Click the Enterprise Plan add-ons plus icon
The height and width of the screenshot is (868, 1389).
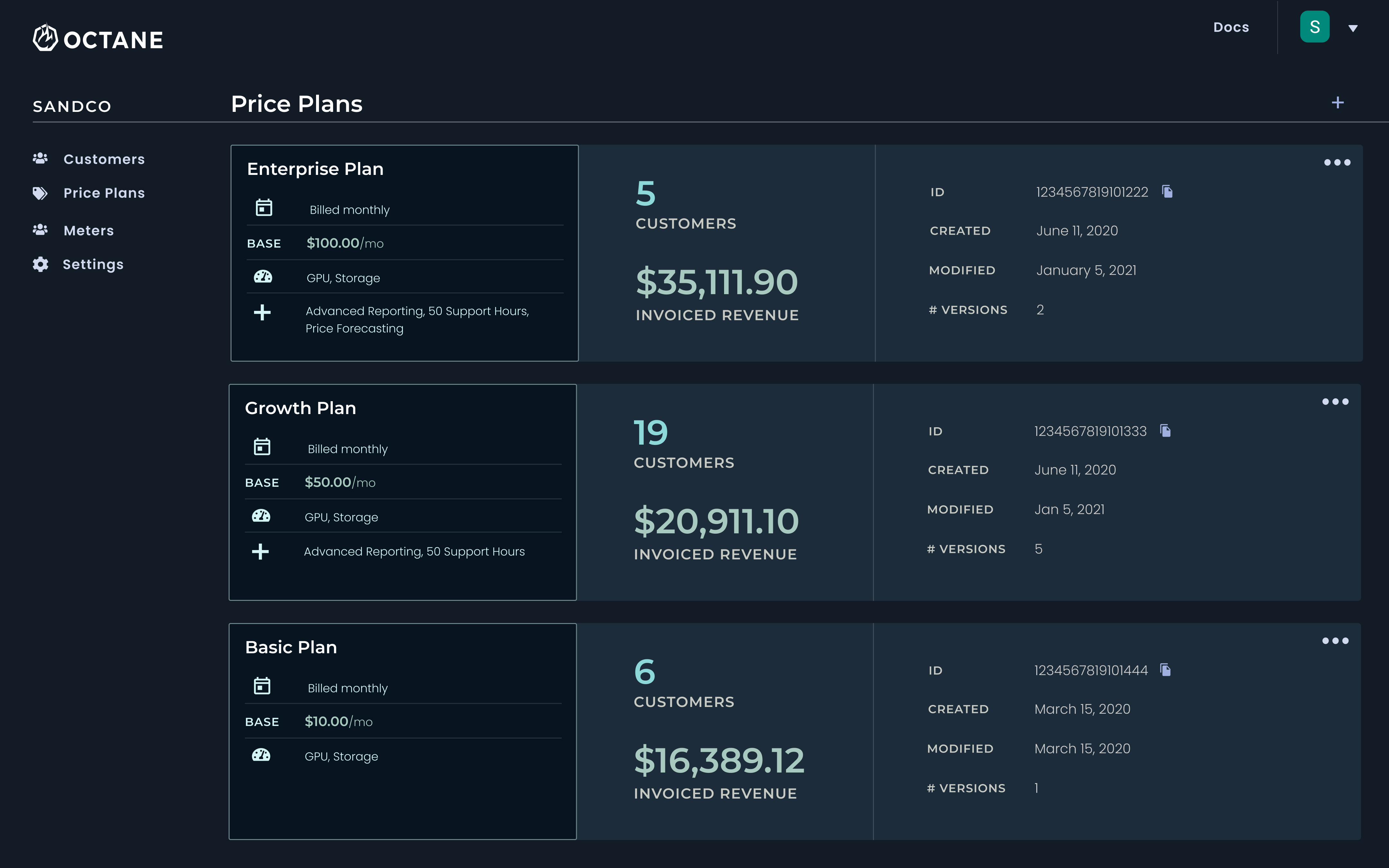tap(262, 312)
